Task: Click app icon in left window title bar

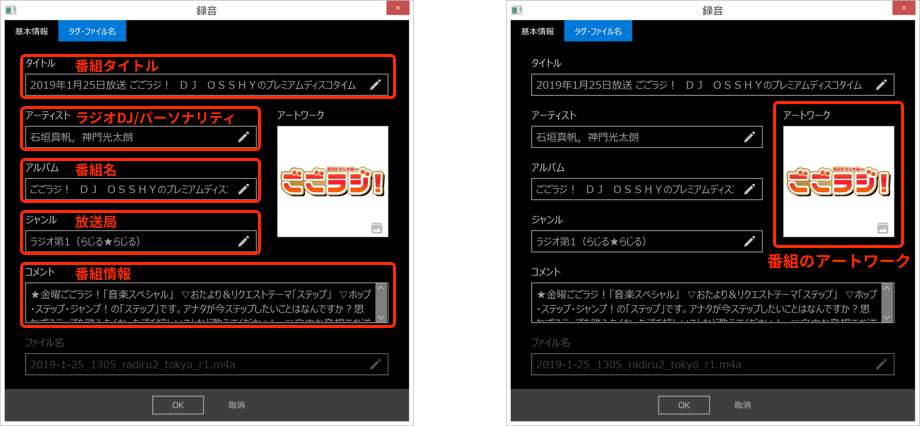Action: (x=11, y=10)
